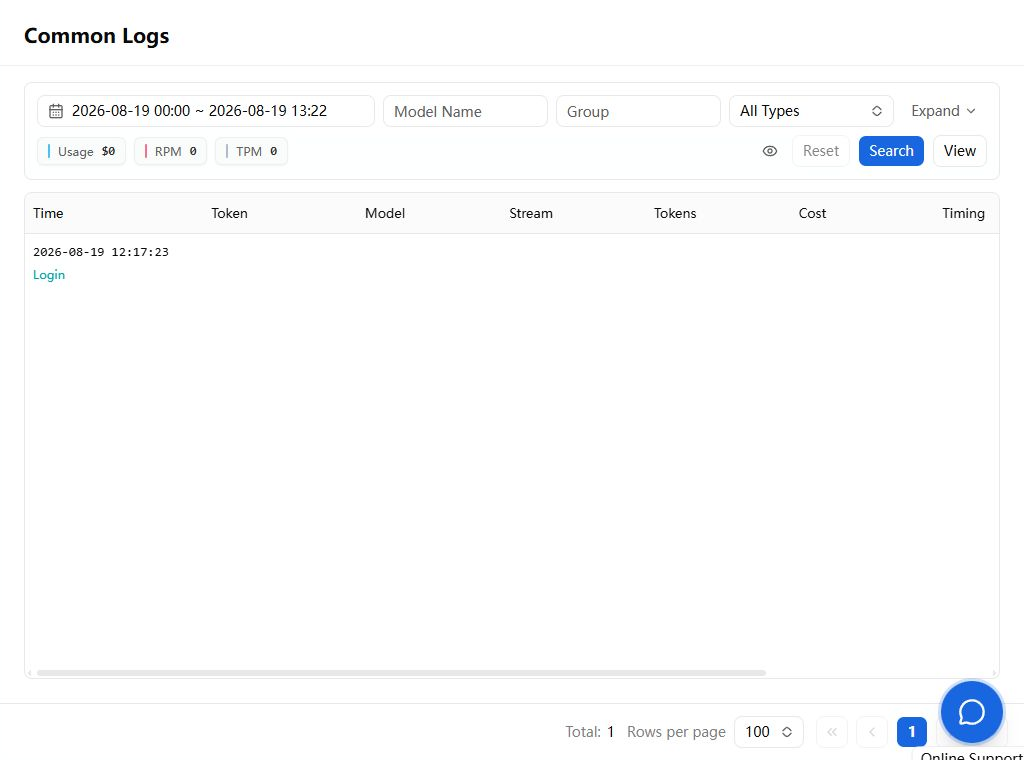1024x760 pixels.
Task: Go to first page double-chevron button
Action: 831,732
